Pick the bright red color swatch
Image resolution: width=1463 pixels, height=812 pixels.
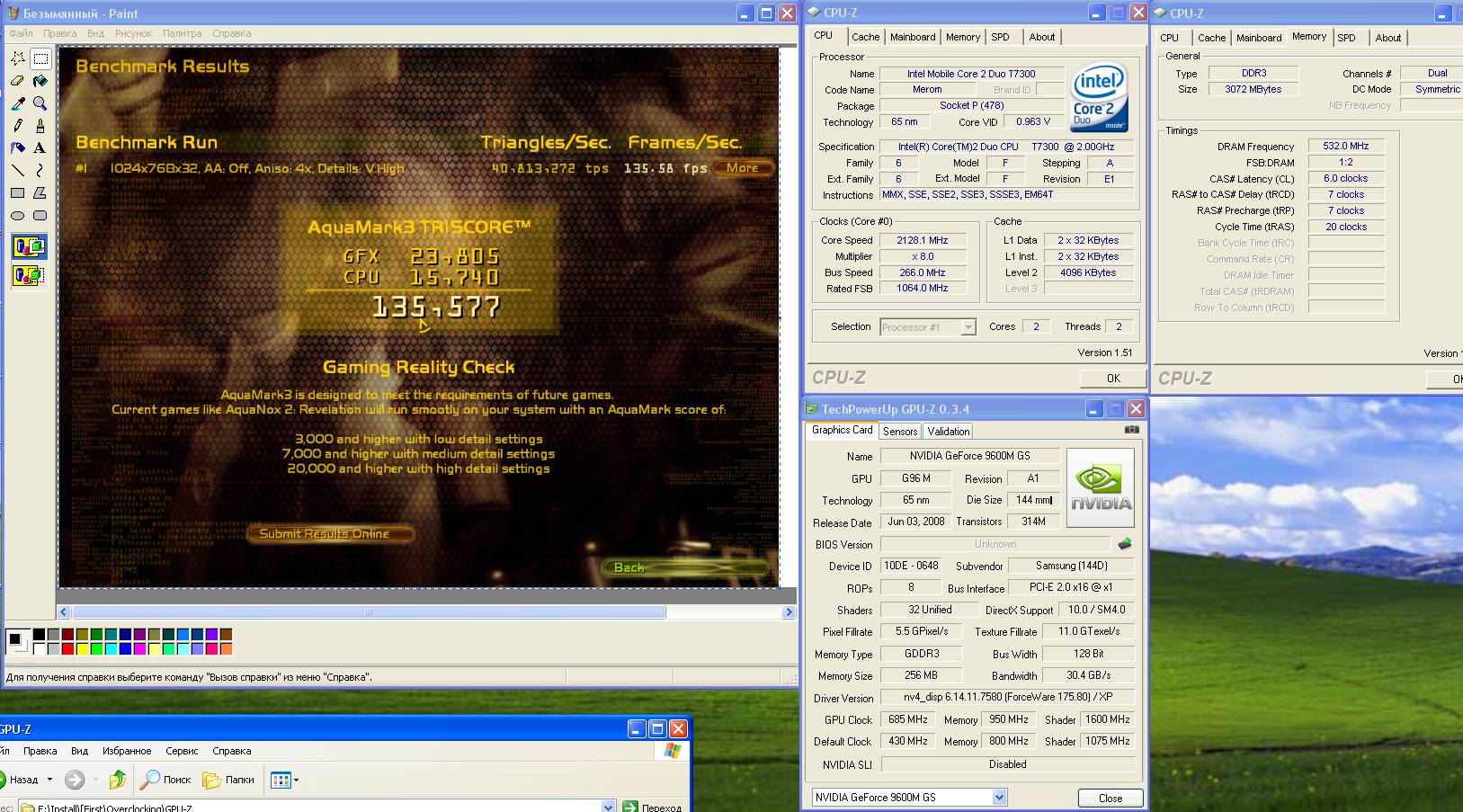click(68, 648)
